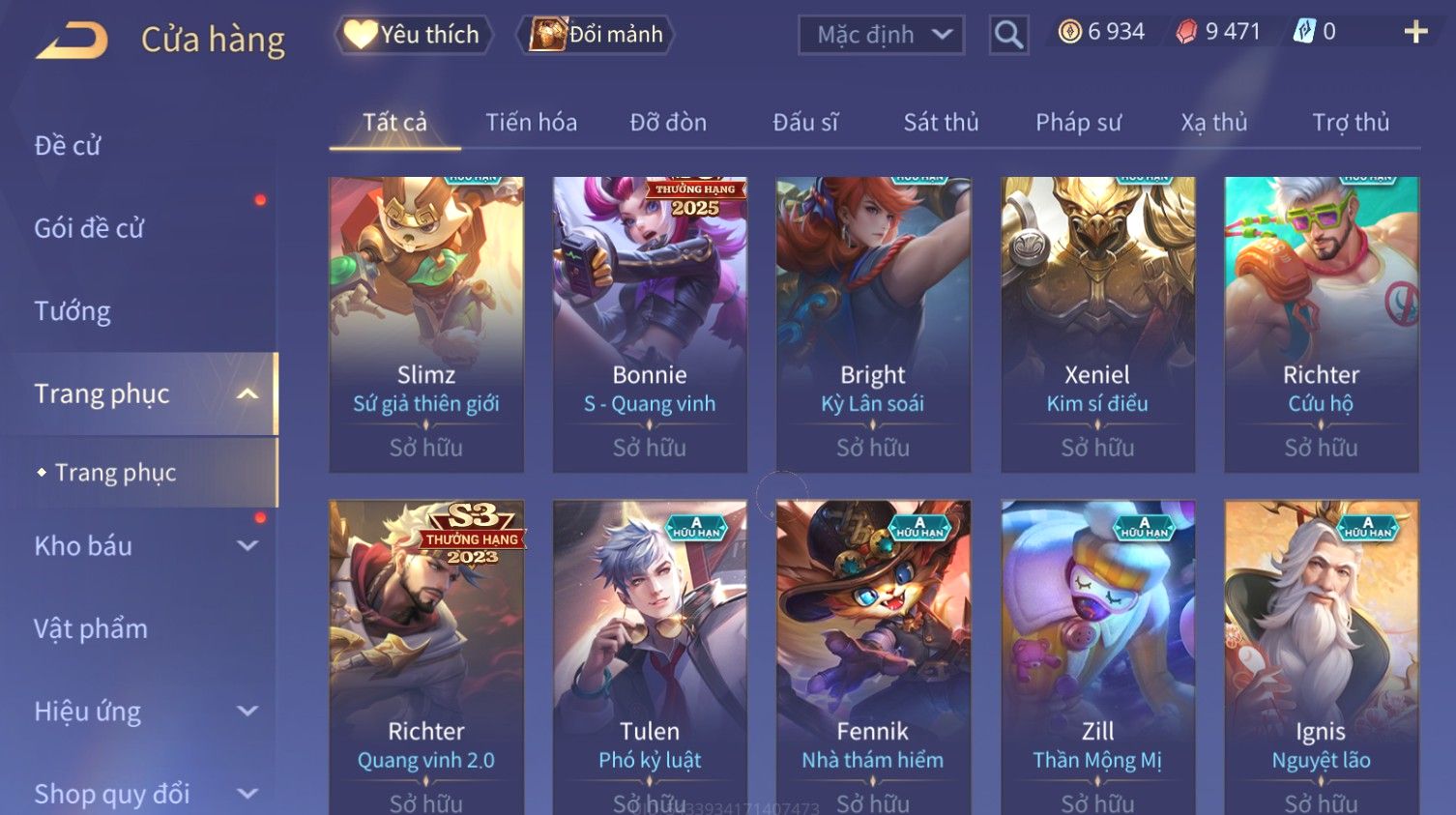Expand the Hiệu ứng sidebar section

[x=248, y=711]
